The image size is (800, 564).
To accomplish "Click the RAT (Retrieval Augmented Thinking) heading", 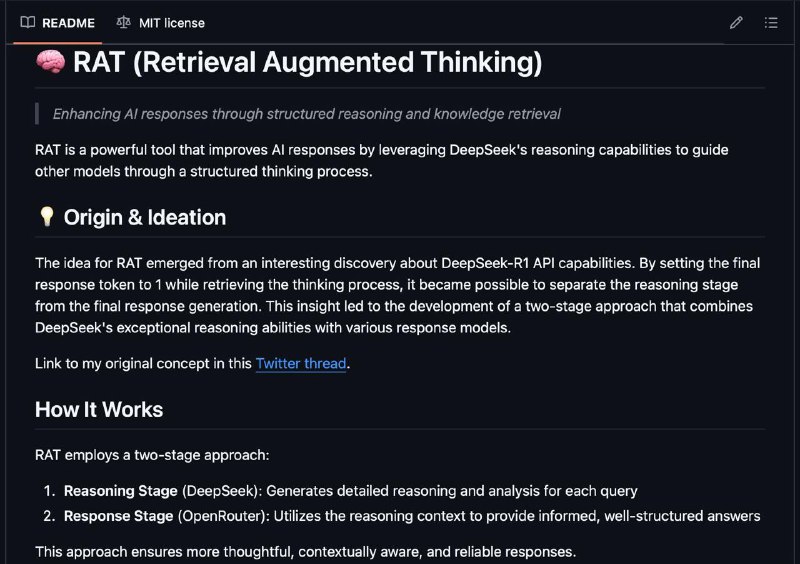I will coord(308,62).
